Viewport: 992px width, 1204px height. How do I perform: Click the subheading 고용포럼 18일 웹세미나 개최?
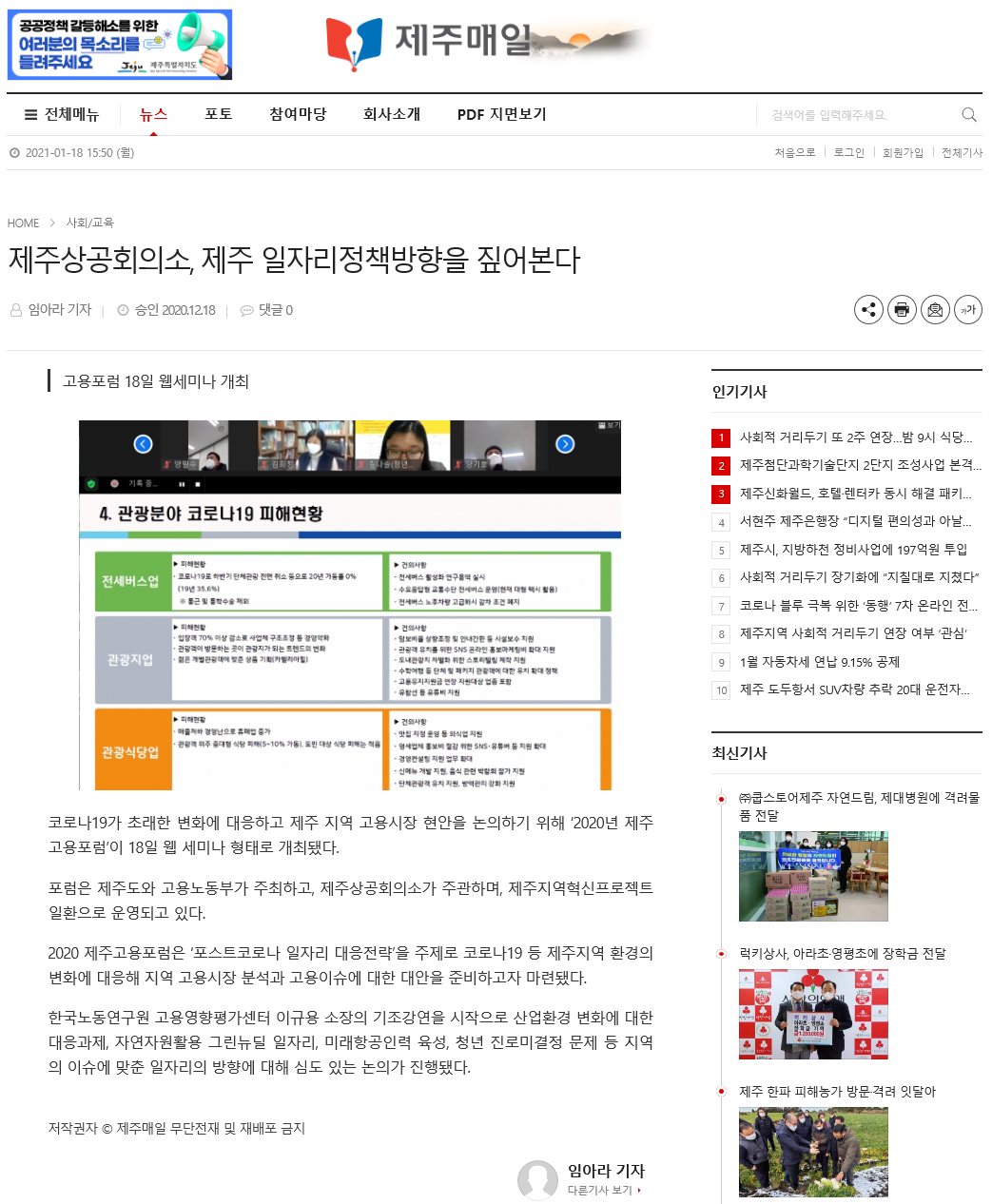(156, 381)
